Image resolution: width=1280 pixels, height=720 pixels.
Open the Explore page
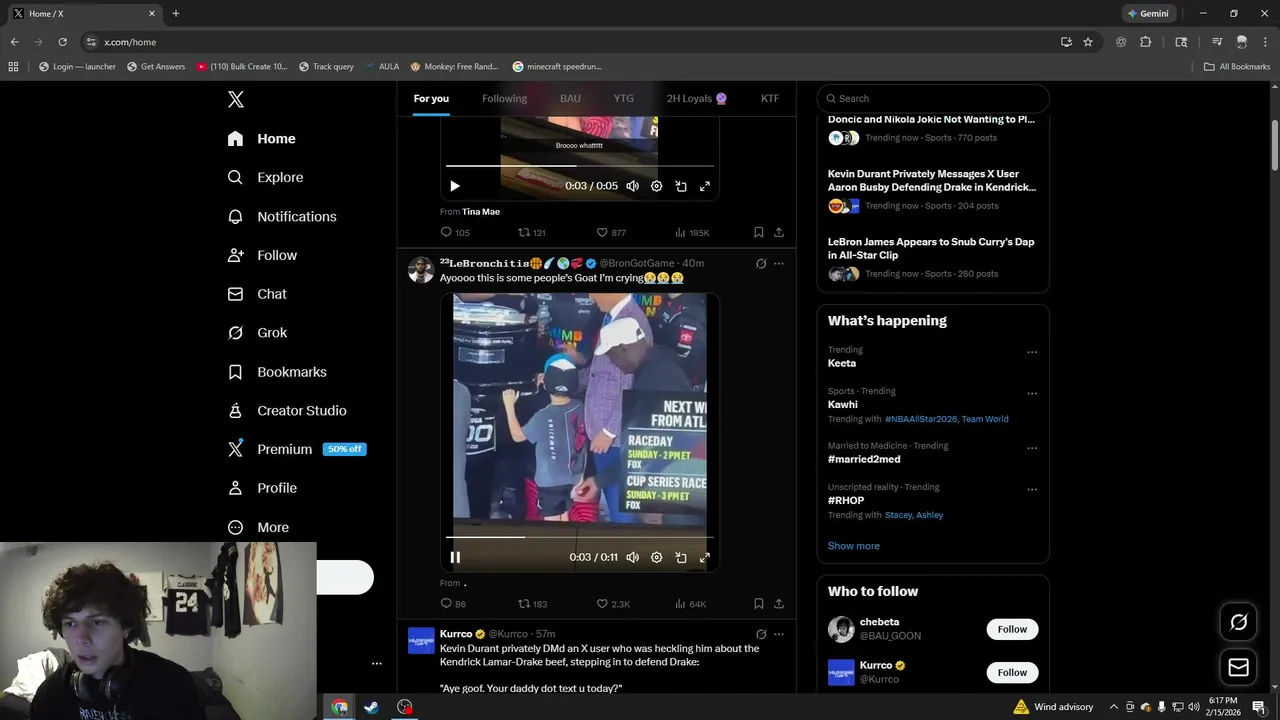tap(265, 177)
